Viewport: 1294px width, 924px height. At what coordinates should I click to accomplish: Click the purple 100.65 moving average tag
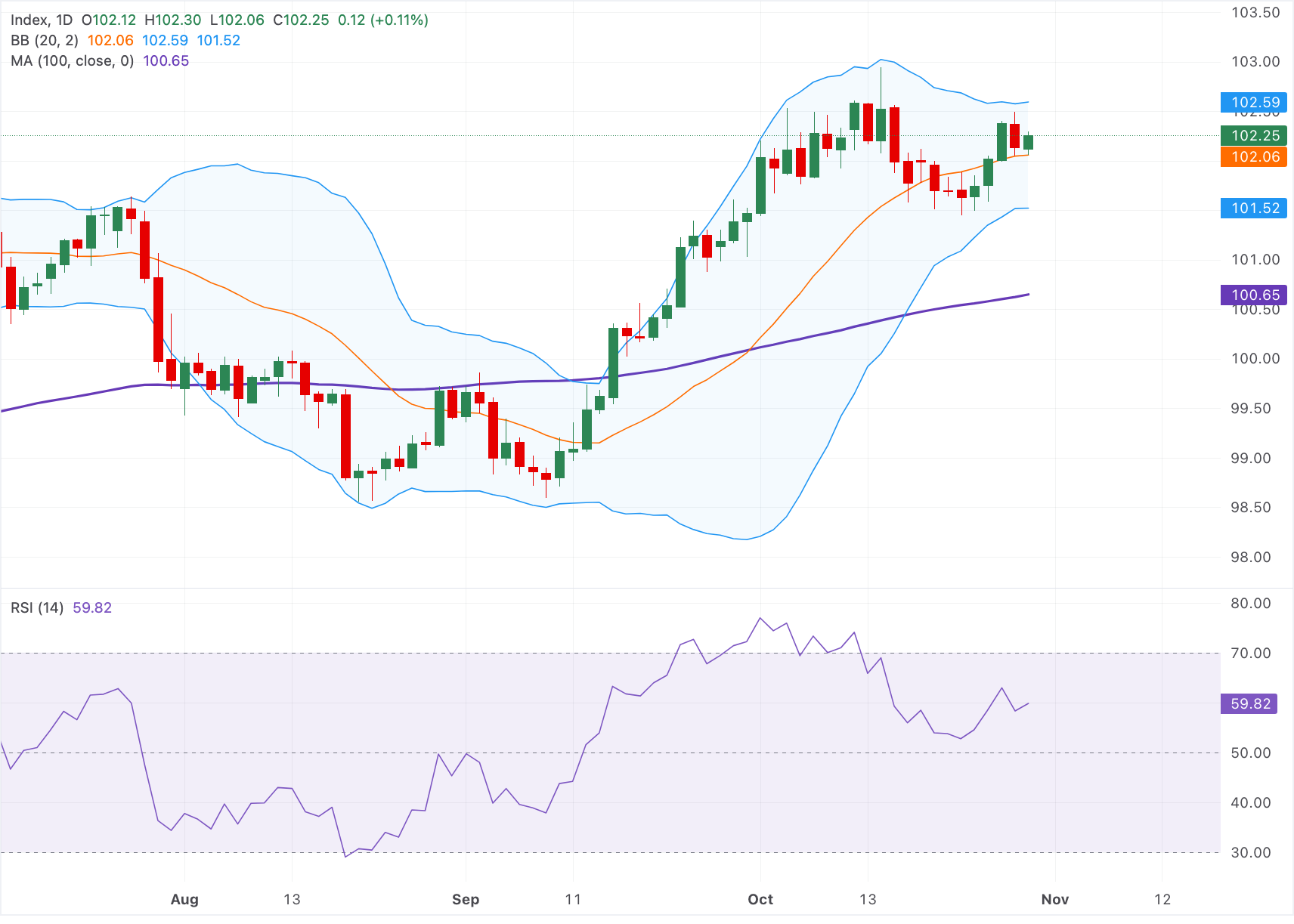1254,295
